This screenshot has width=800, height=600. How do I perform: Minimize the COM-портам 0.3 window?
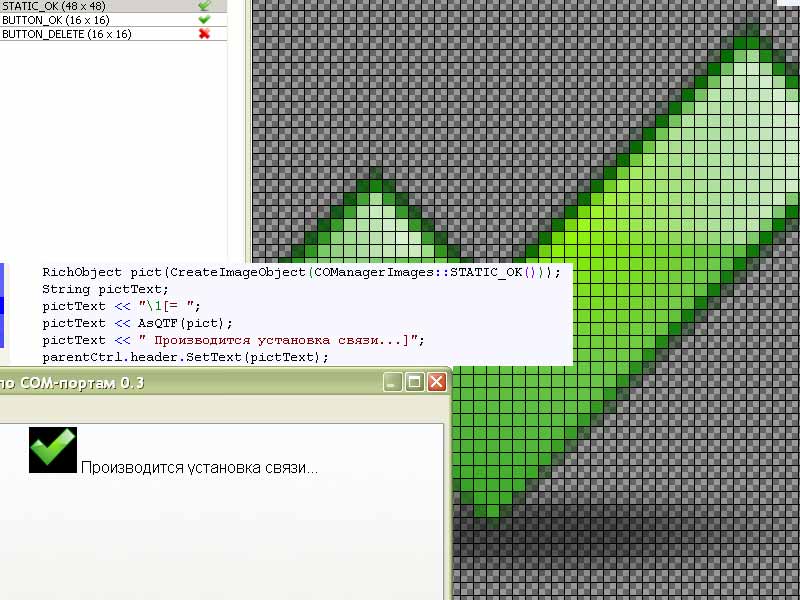coord(392,383)
